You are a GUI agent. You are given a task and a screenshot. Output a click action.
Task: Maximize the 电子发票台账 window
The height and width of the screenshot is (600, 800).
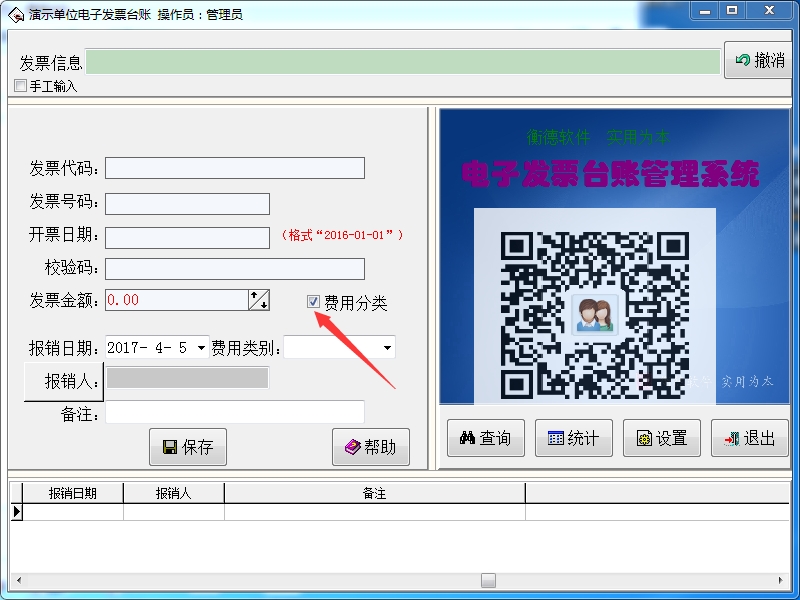732,11
